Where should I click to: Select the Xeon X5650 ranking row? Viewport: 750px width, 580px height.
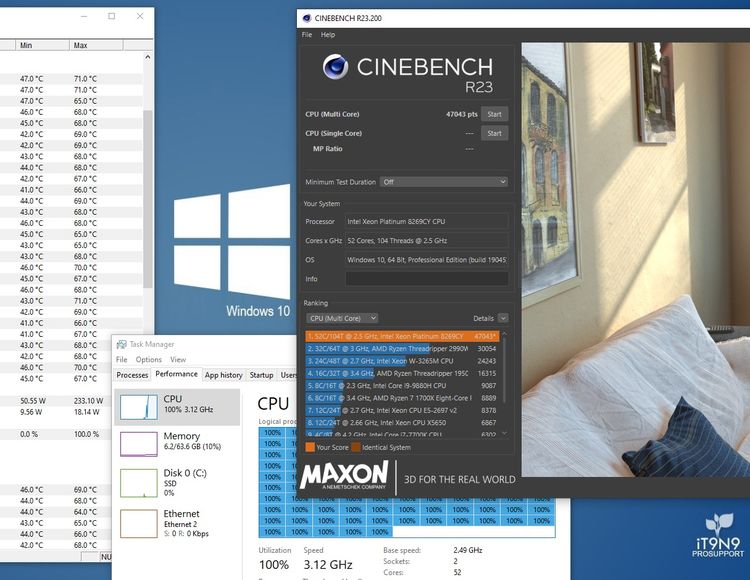(x=402, y=423)
